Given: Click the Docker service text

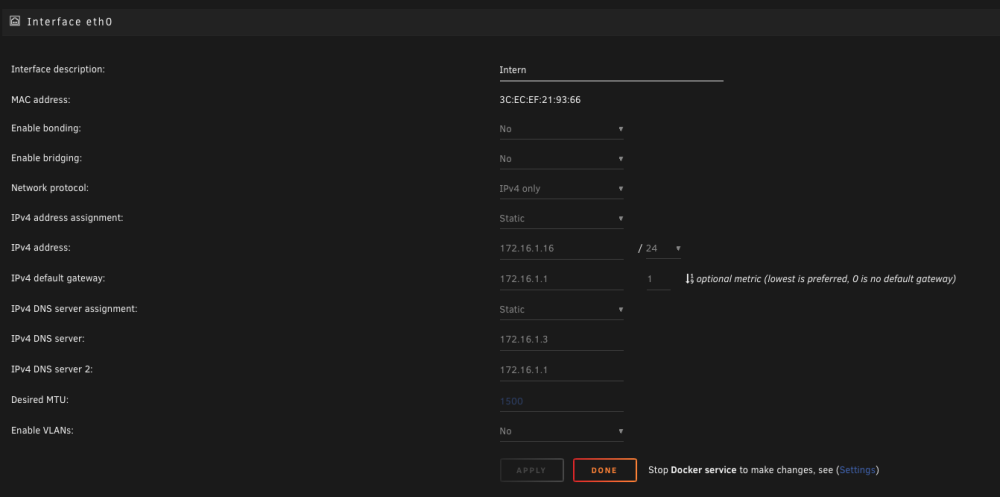Looking at the screenshot, I should coord(703,470).
